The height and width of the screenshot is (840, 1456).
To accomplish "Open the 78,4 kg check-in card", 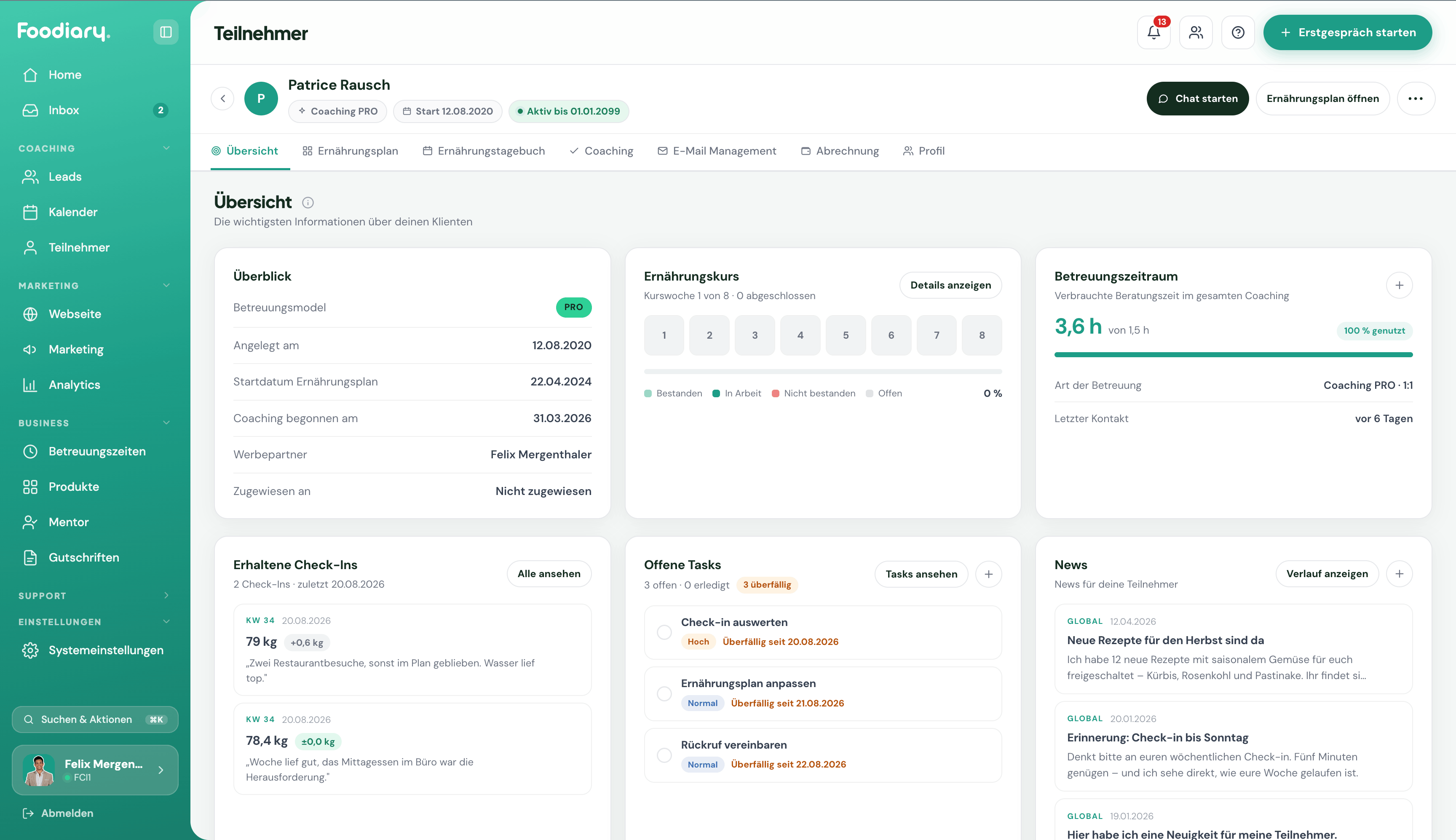I will (x=412, y=748).
